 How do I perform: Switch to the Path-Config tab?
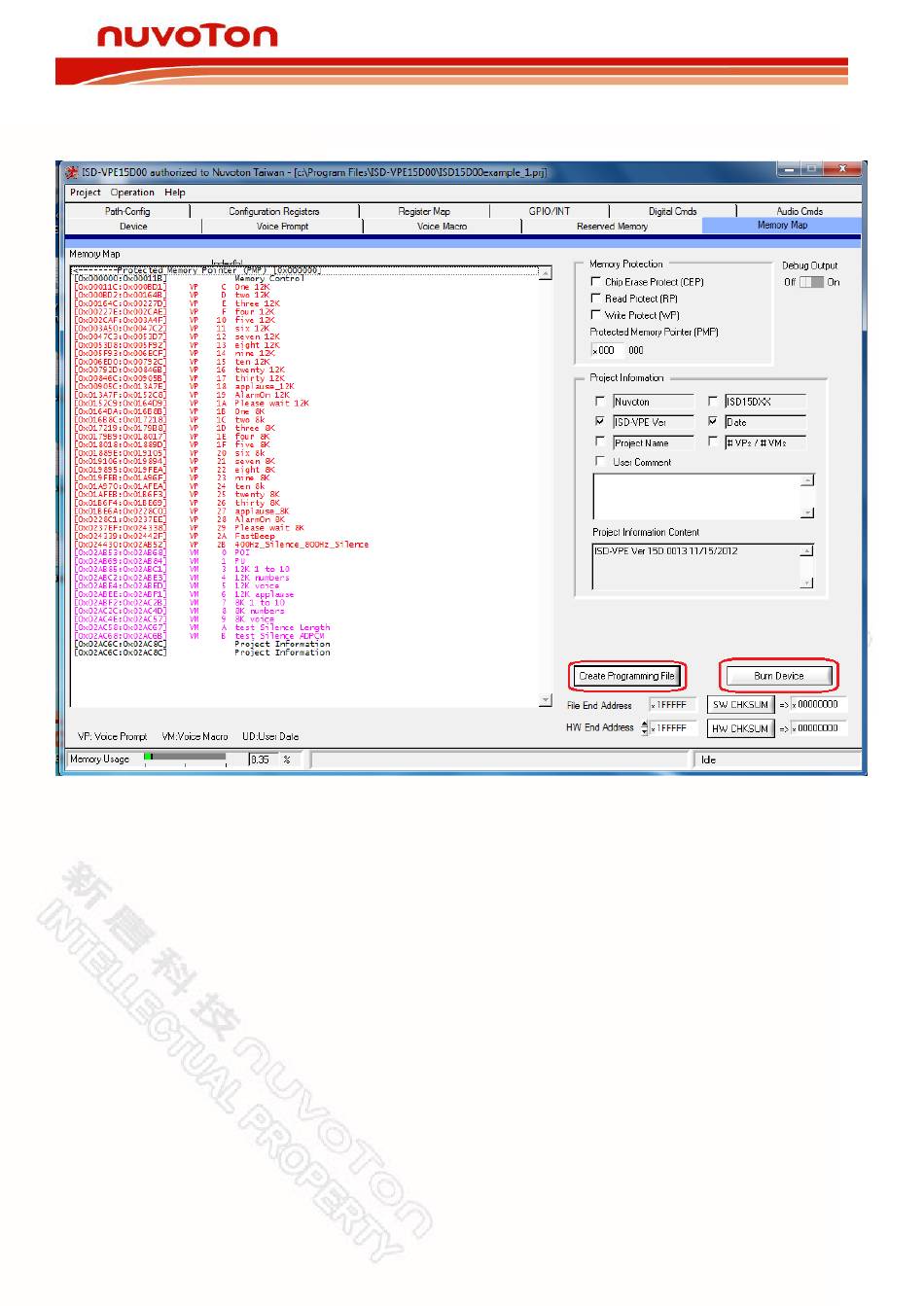click(127, 211)
